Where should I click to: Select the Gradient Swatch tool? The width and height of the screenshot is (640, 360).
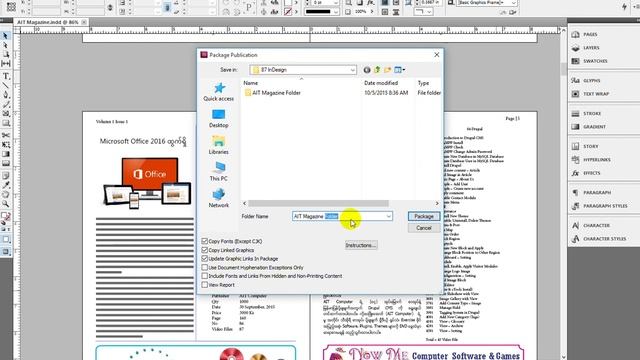pos(6,154)
